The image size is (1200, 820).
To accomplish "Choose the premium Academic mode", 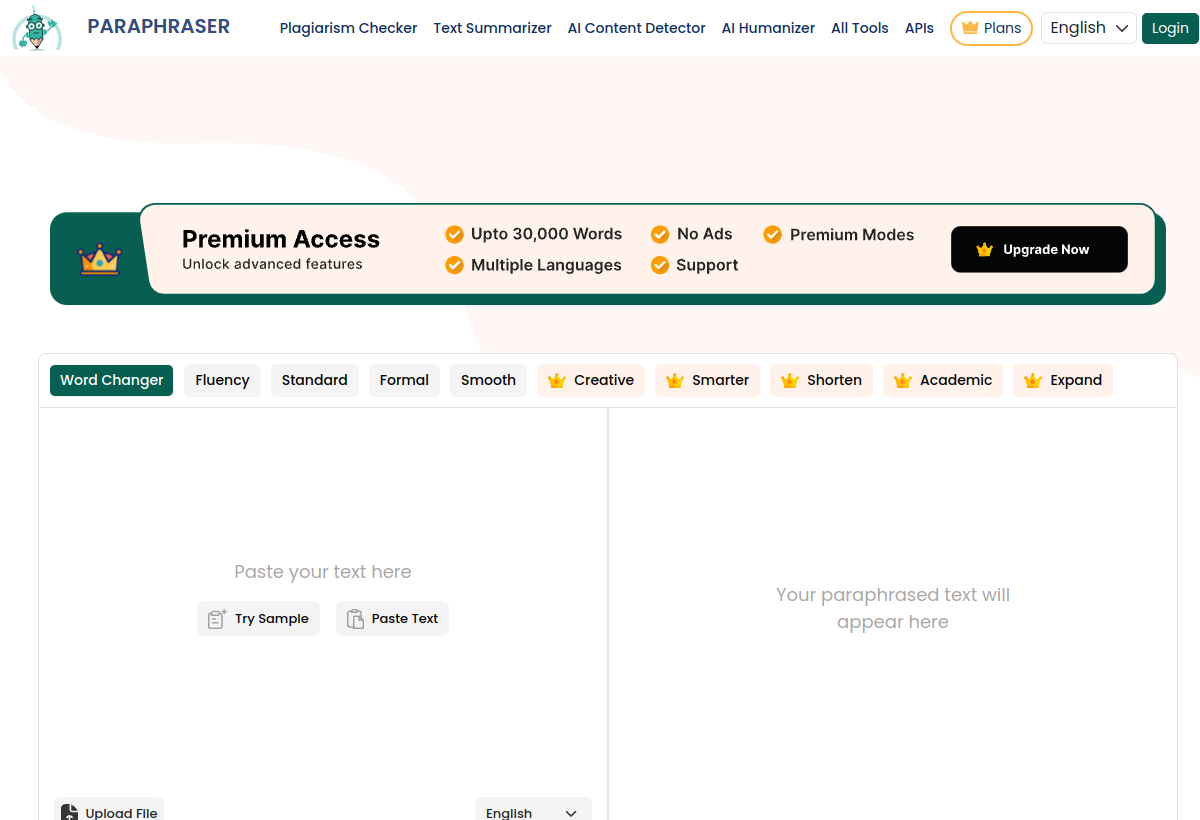I will 943,380.
